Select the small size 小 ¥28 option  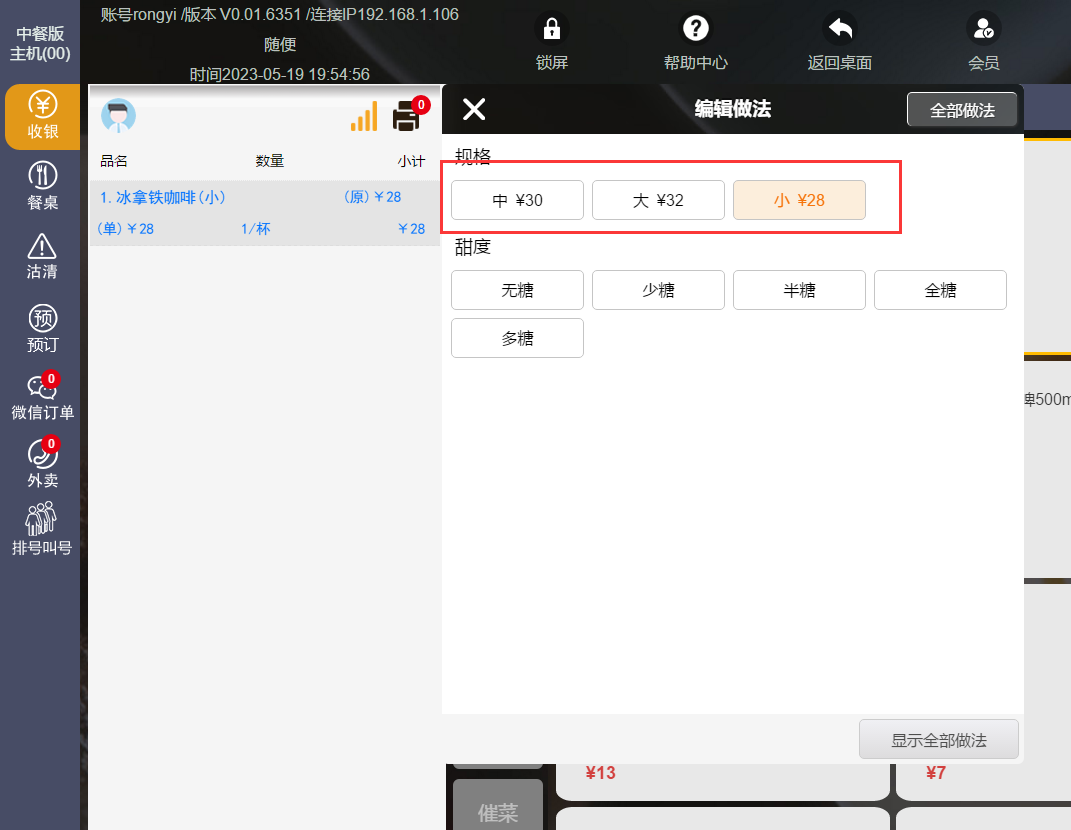coord(799,200)
